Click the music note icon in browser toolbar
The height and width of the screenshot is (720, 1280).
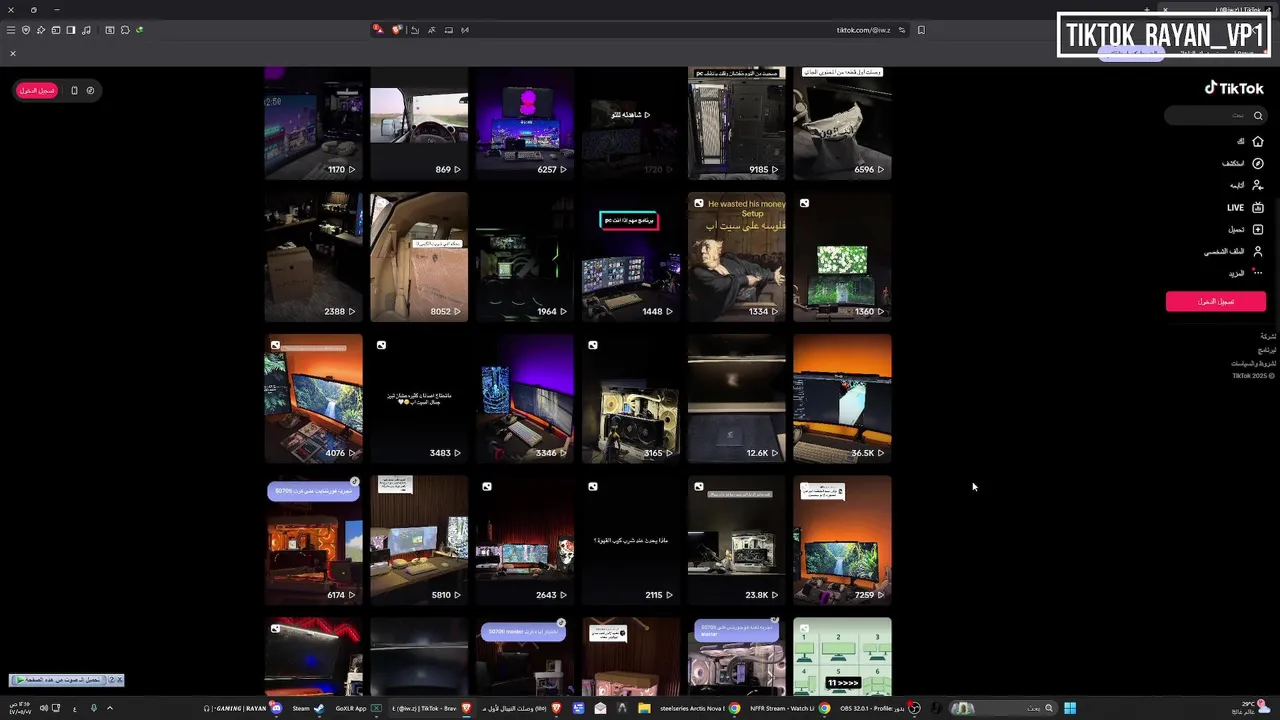coord(86,30)
